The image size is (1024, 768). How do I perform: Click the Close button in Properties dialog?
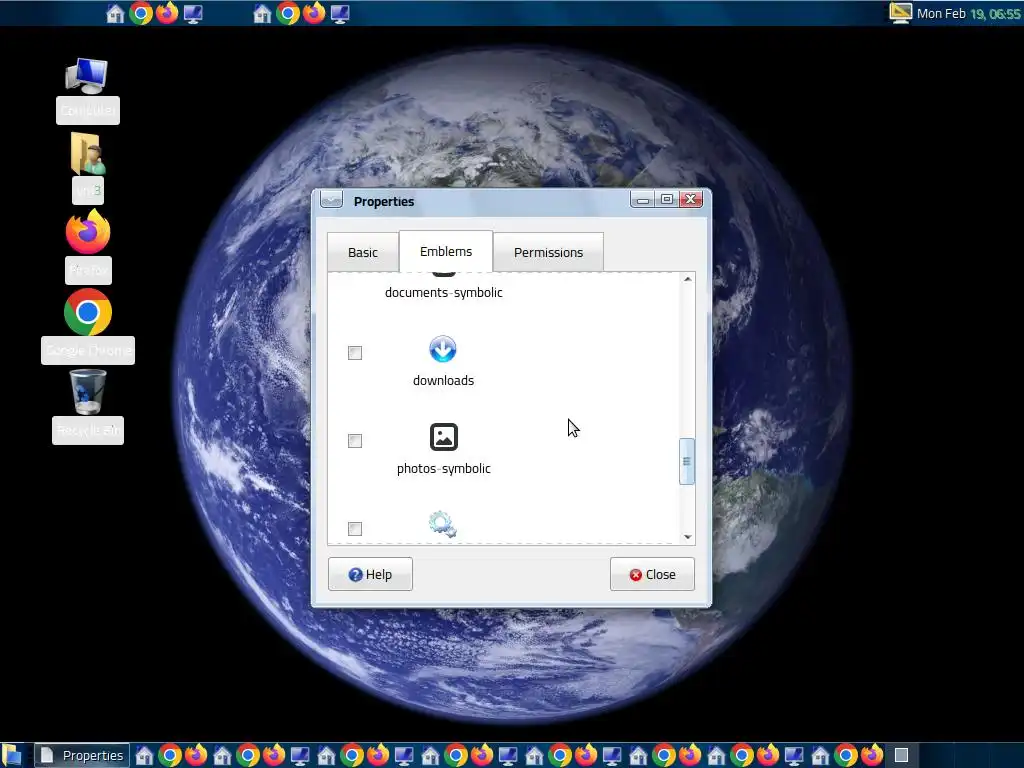click(x=652, y=574)
